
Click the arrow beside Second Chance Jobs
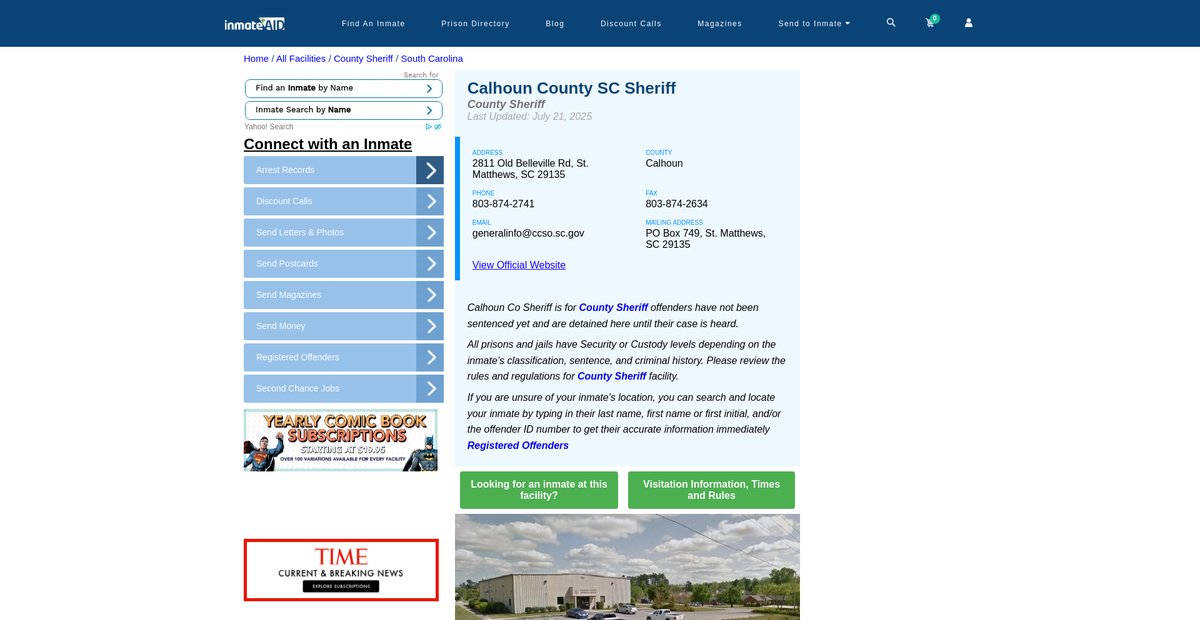[430, 388]
